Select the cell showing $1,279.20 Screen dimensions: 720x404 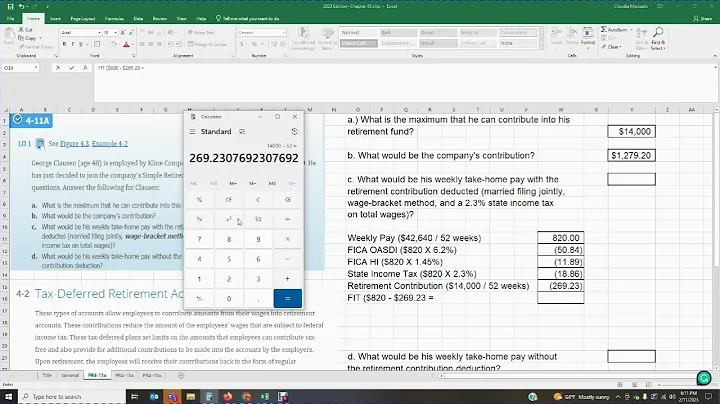(631, 156)
